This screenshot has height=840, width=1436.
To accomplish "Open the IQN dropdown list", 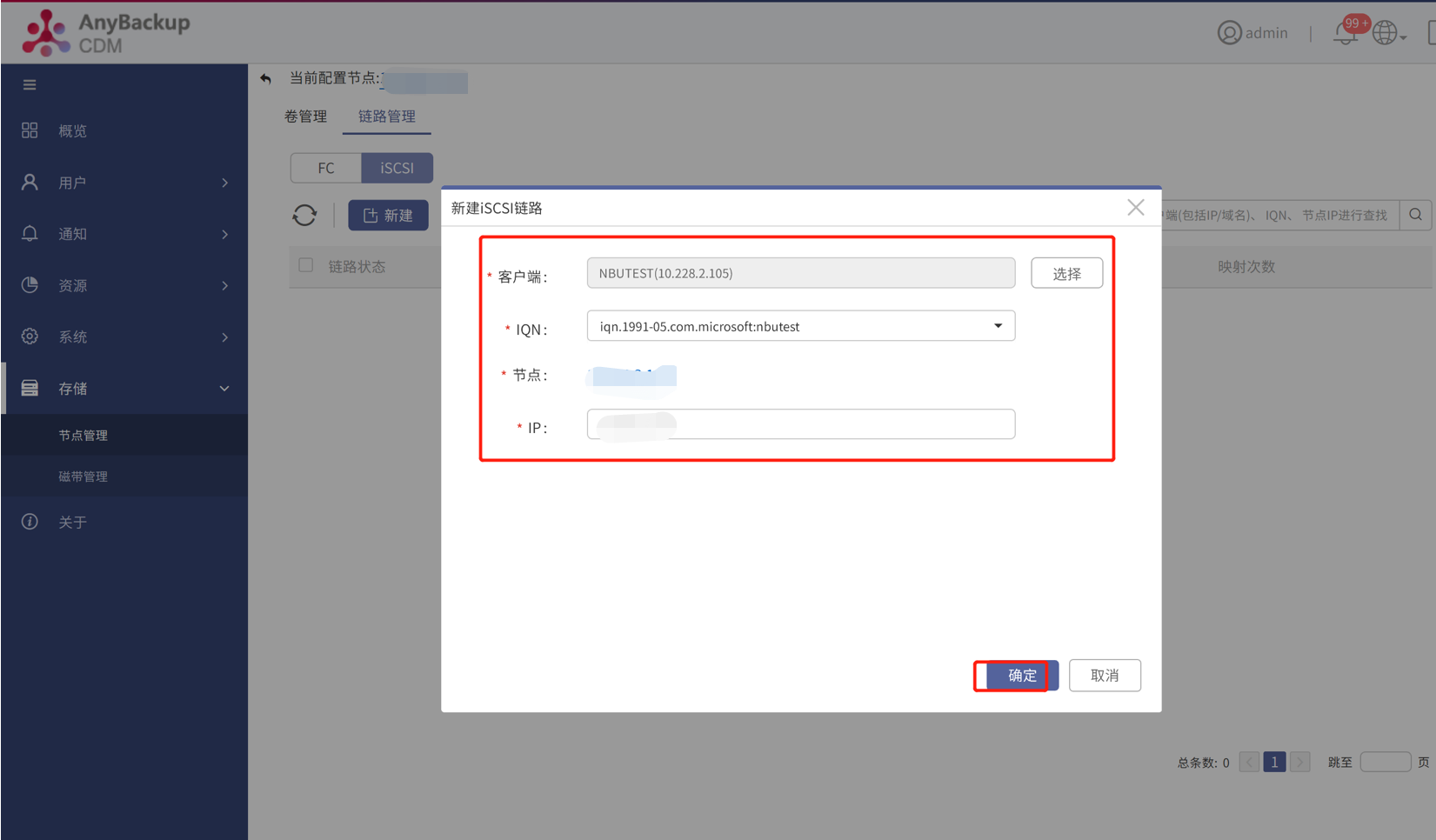I will tap(997, 325).
